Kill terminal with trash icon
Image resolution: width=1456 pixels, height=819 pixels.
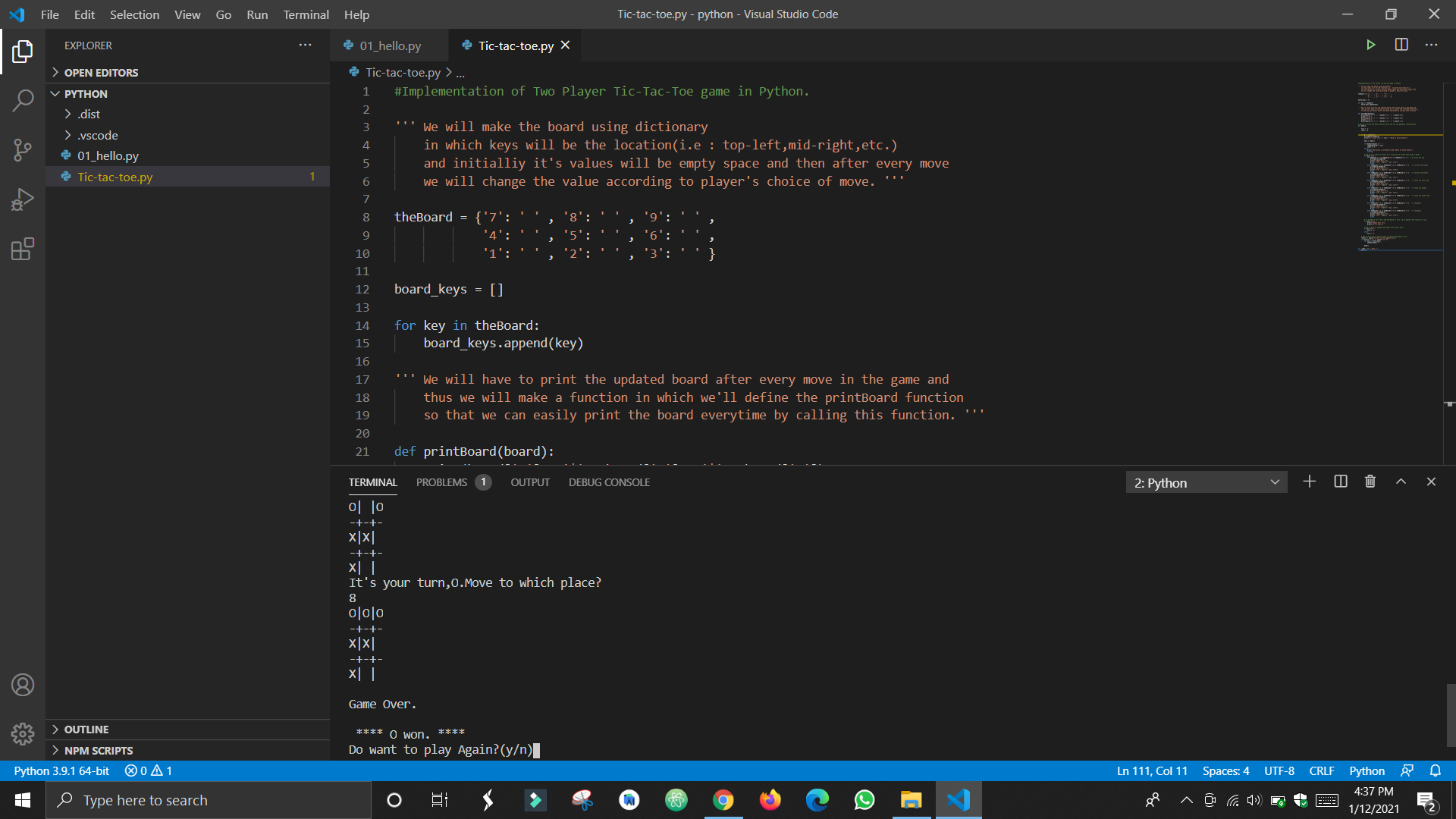click(1370, 482)
